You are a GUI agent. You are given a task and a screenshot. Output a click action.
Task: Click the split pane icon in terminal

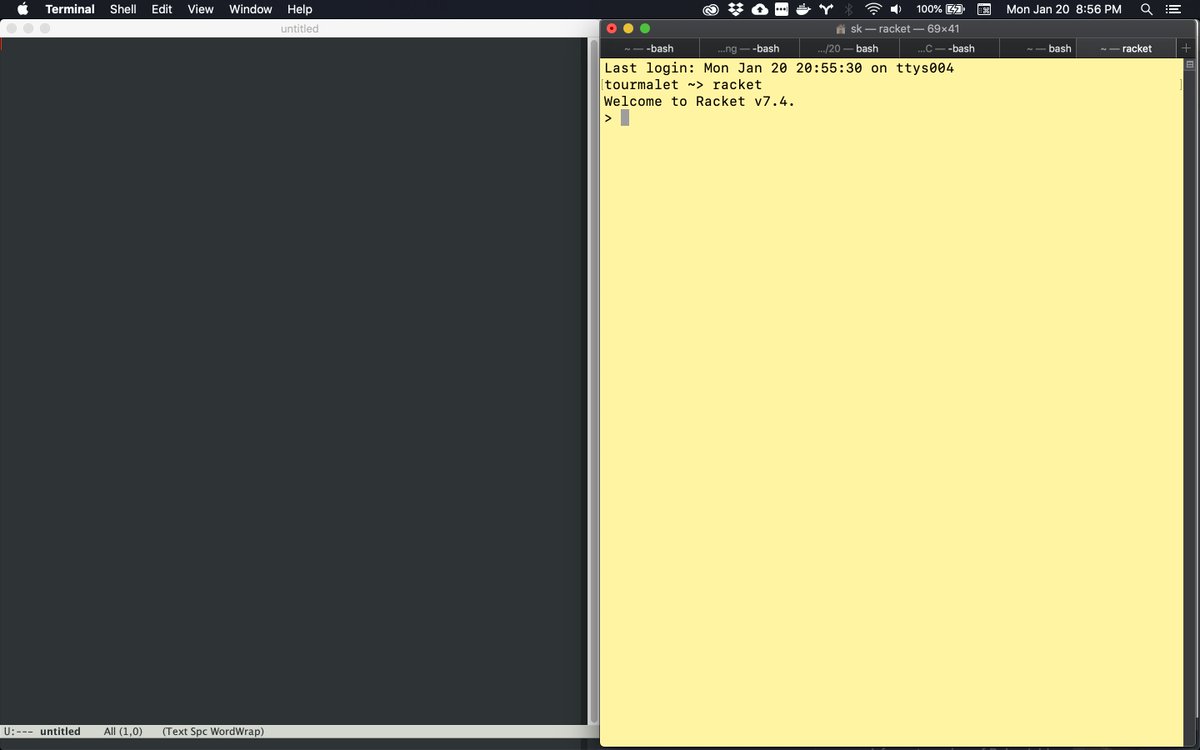(x=1189, y=65)
